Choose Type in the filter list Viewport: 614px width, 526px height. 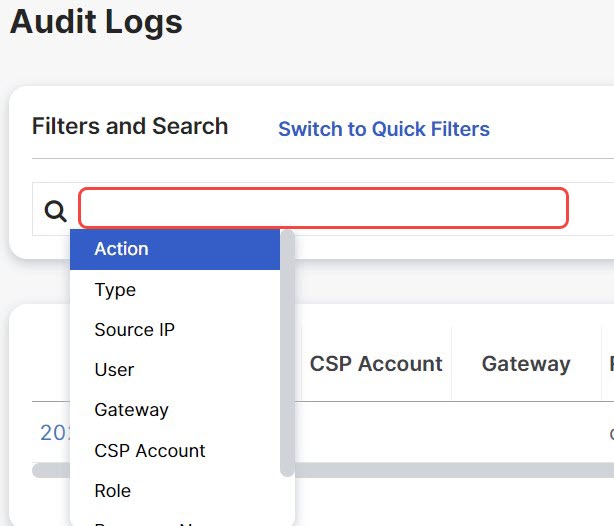point(175,290)
